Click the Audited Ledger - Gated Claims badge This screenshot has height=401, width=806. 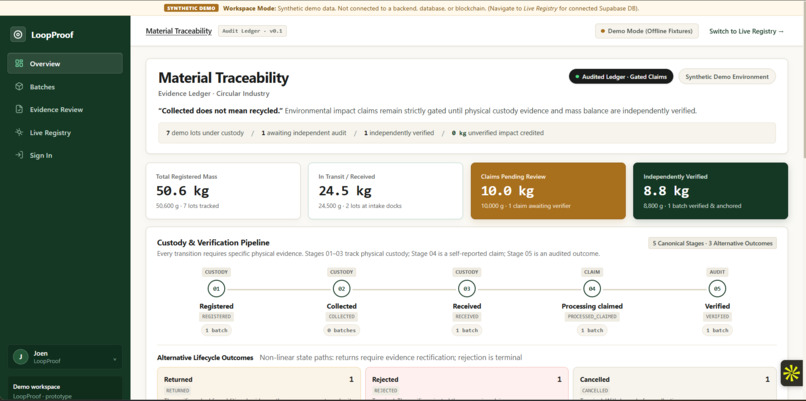point(621,77)
